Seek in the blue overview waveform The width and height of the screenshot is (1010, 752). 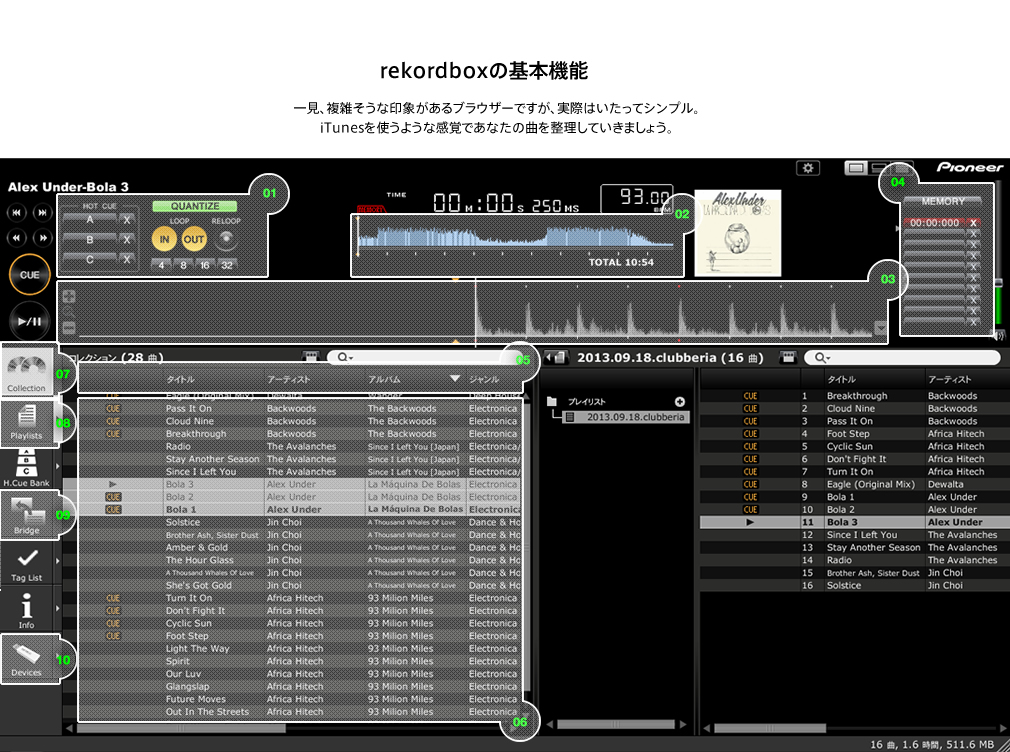(x=515, y=238)
